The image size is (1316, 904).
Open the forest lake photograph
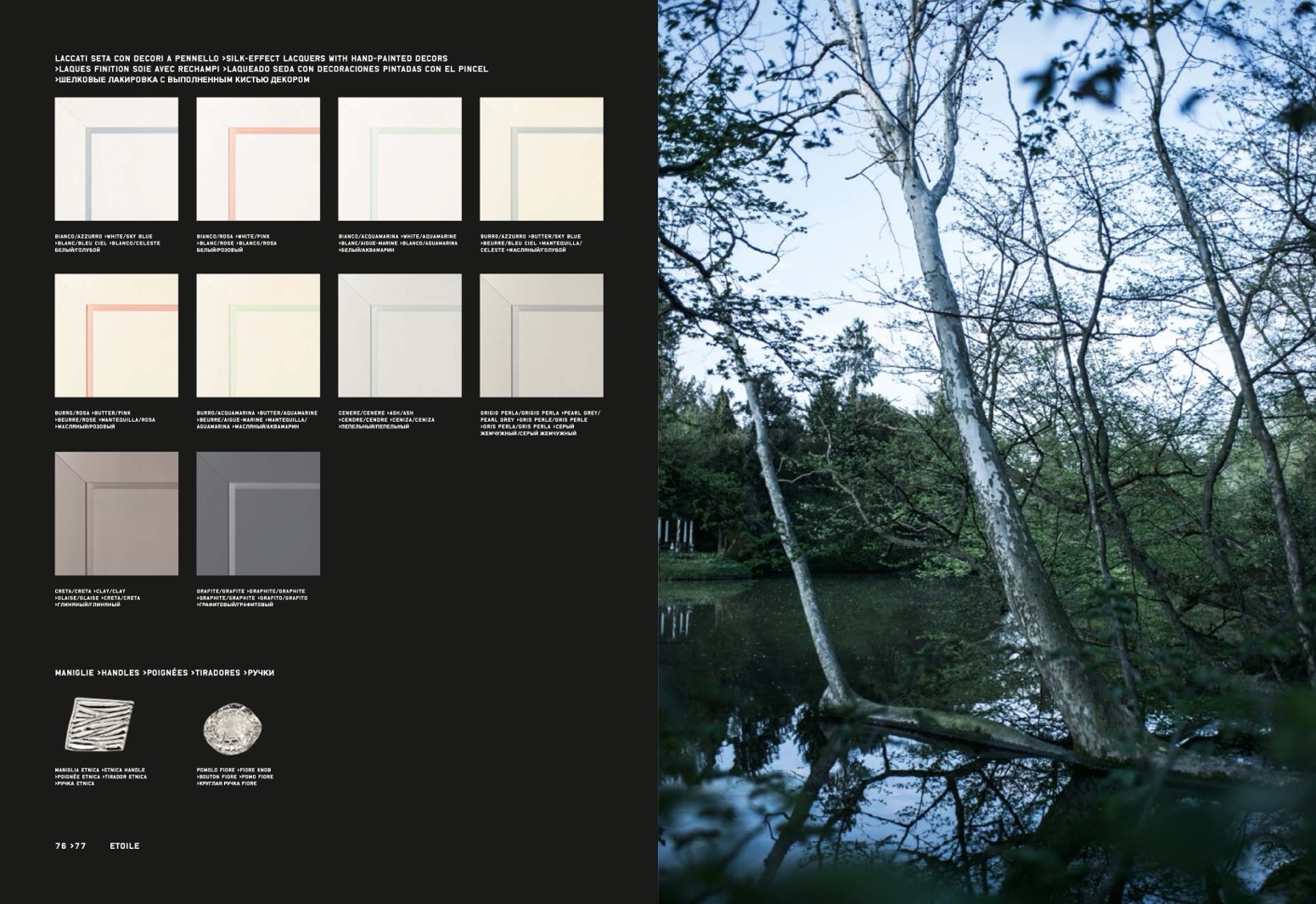(987, 452)
